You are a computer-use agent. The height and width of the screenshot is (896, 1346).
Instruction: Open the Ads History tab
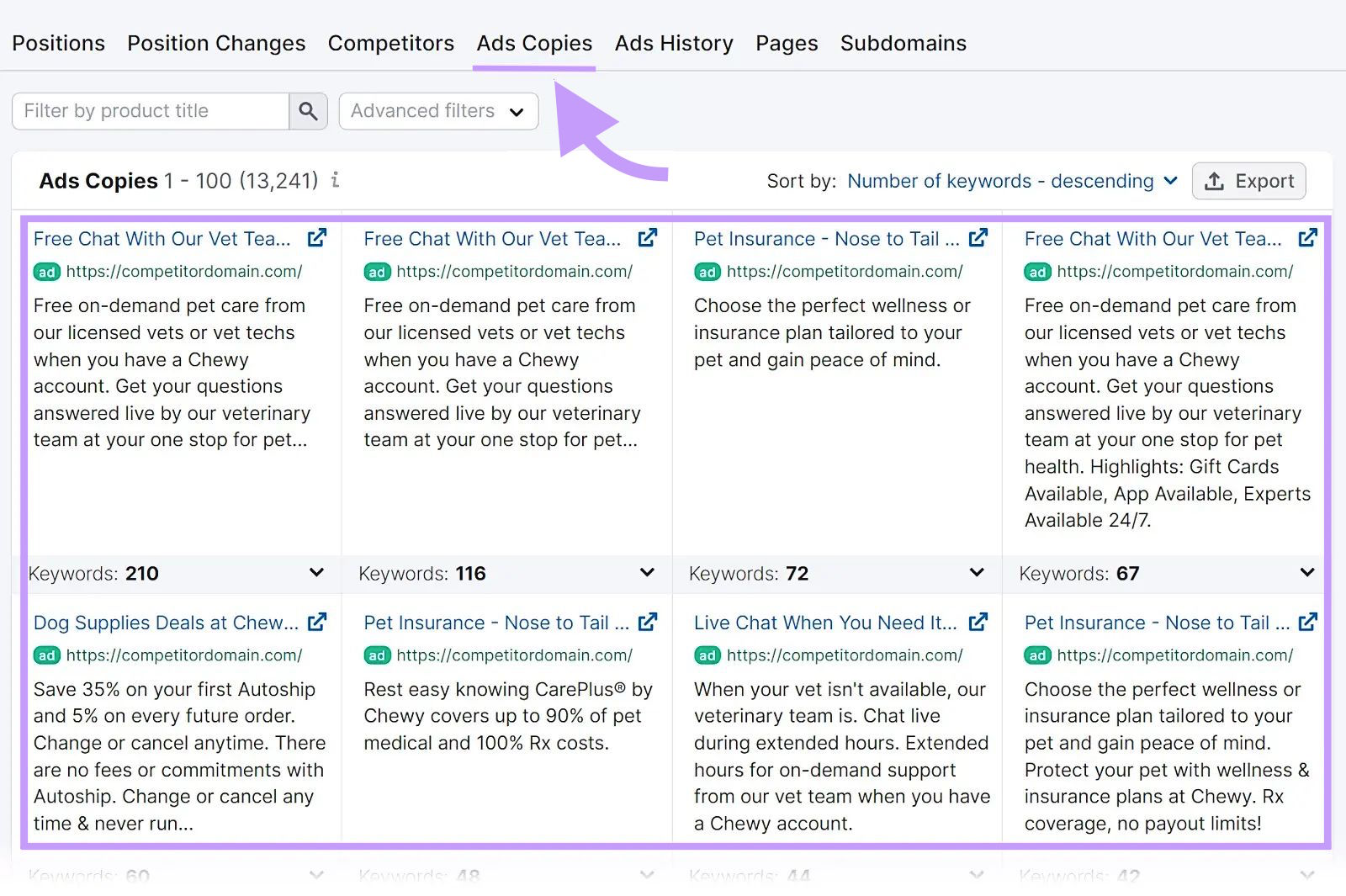click(x=674, y=43)
